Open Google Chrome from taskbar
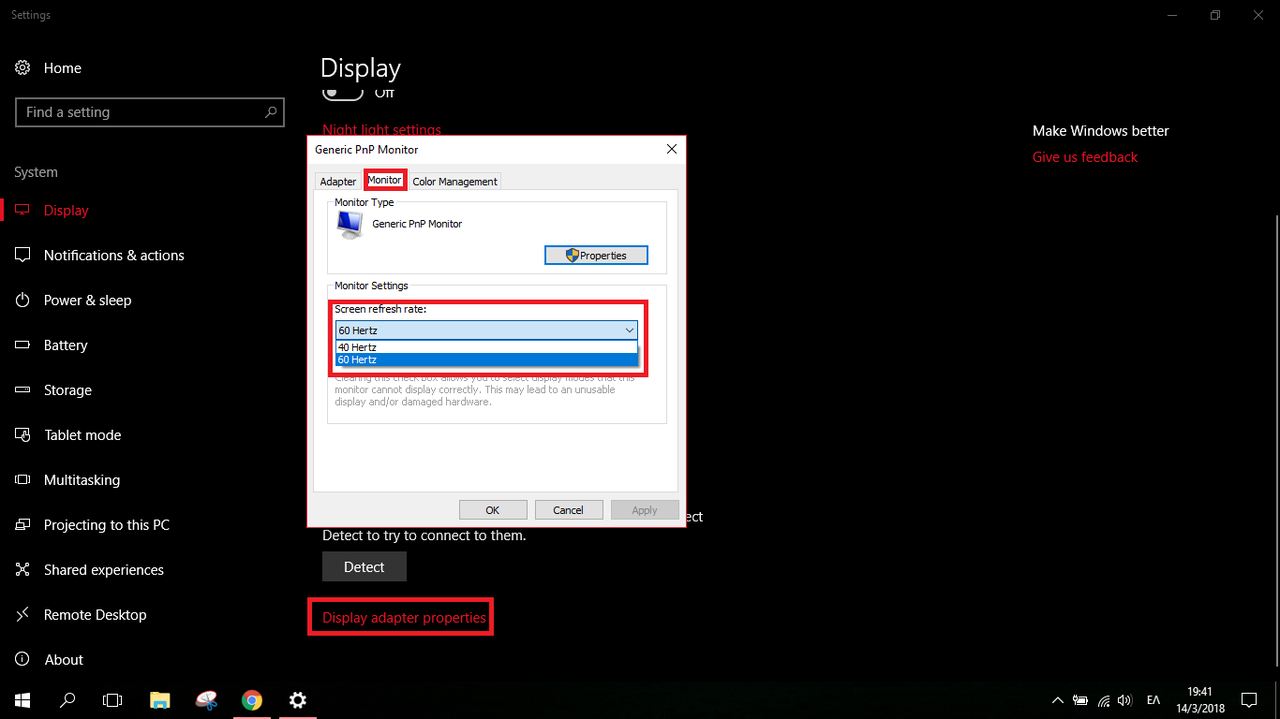Image resolution: width=1280 pixels, height=719 pixels. click(252, 700)
